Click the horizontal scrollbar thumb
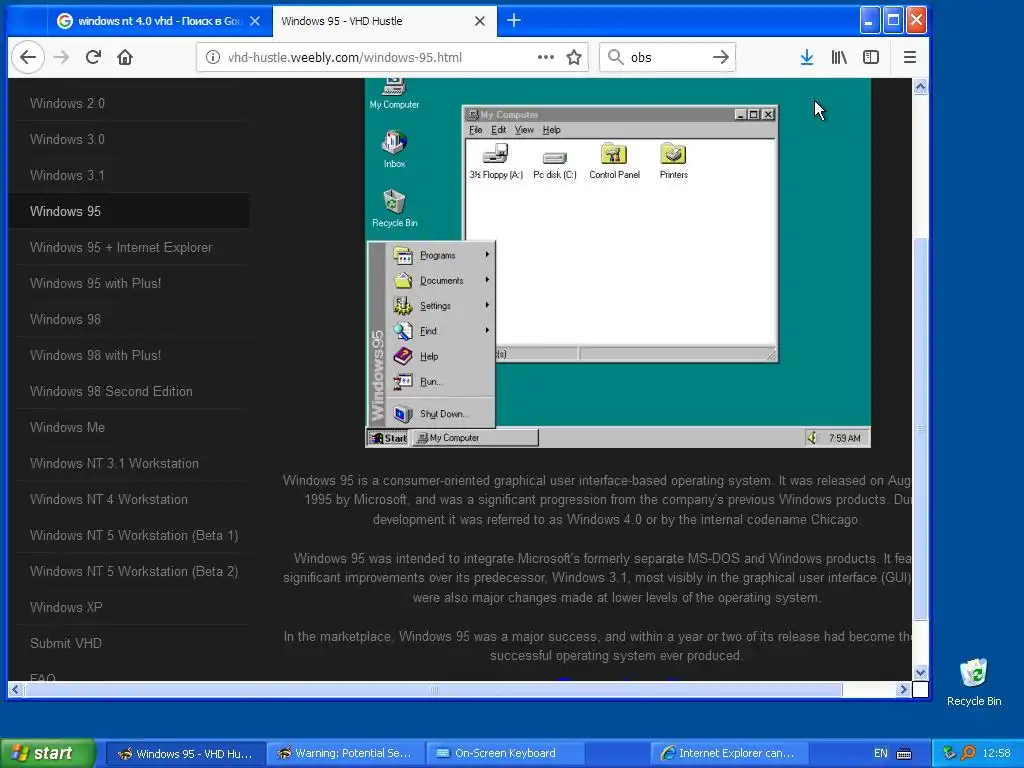 [x=434, y=690]
